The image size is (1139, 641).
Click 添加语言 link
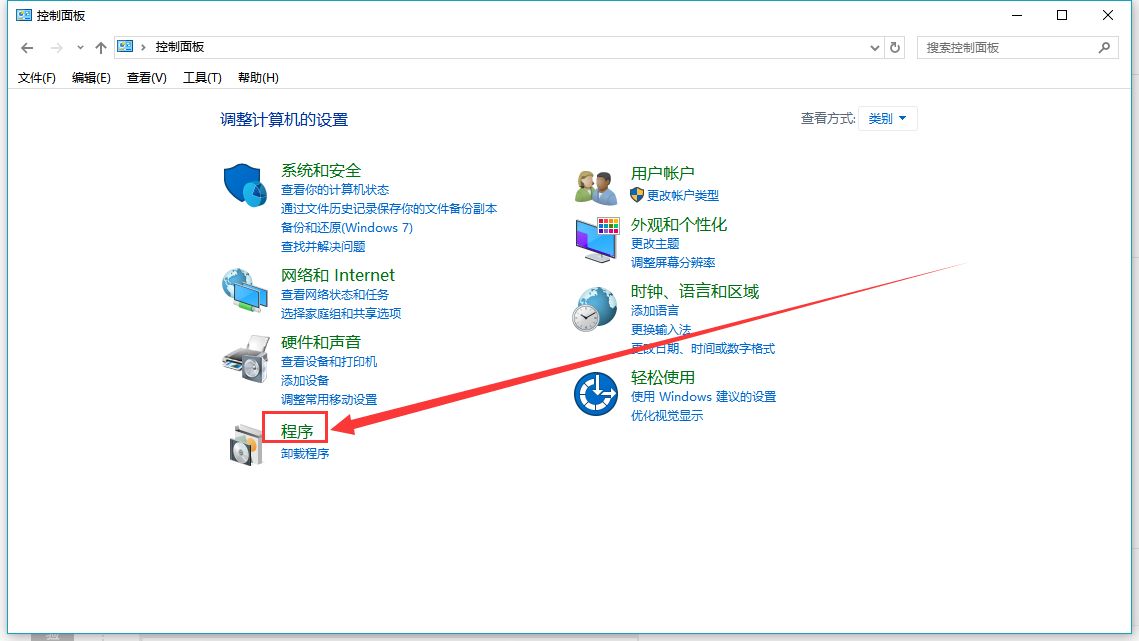pos(654,310)
